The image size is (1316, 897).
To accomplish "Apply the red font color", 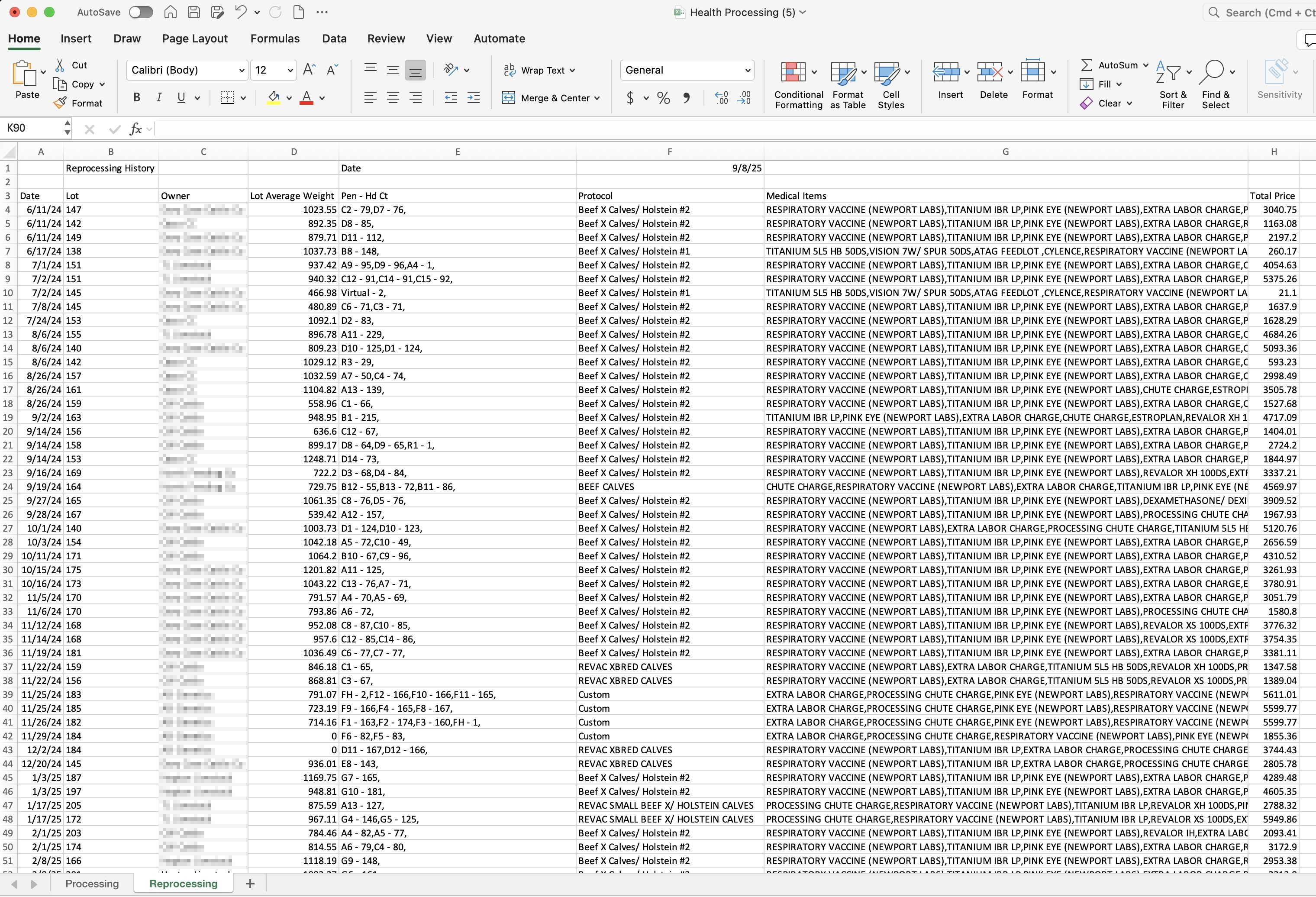I will (306, 97).
